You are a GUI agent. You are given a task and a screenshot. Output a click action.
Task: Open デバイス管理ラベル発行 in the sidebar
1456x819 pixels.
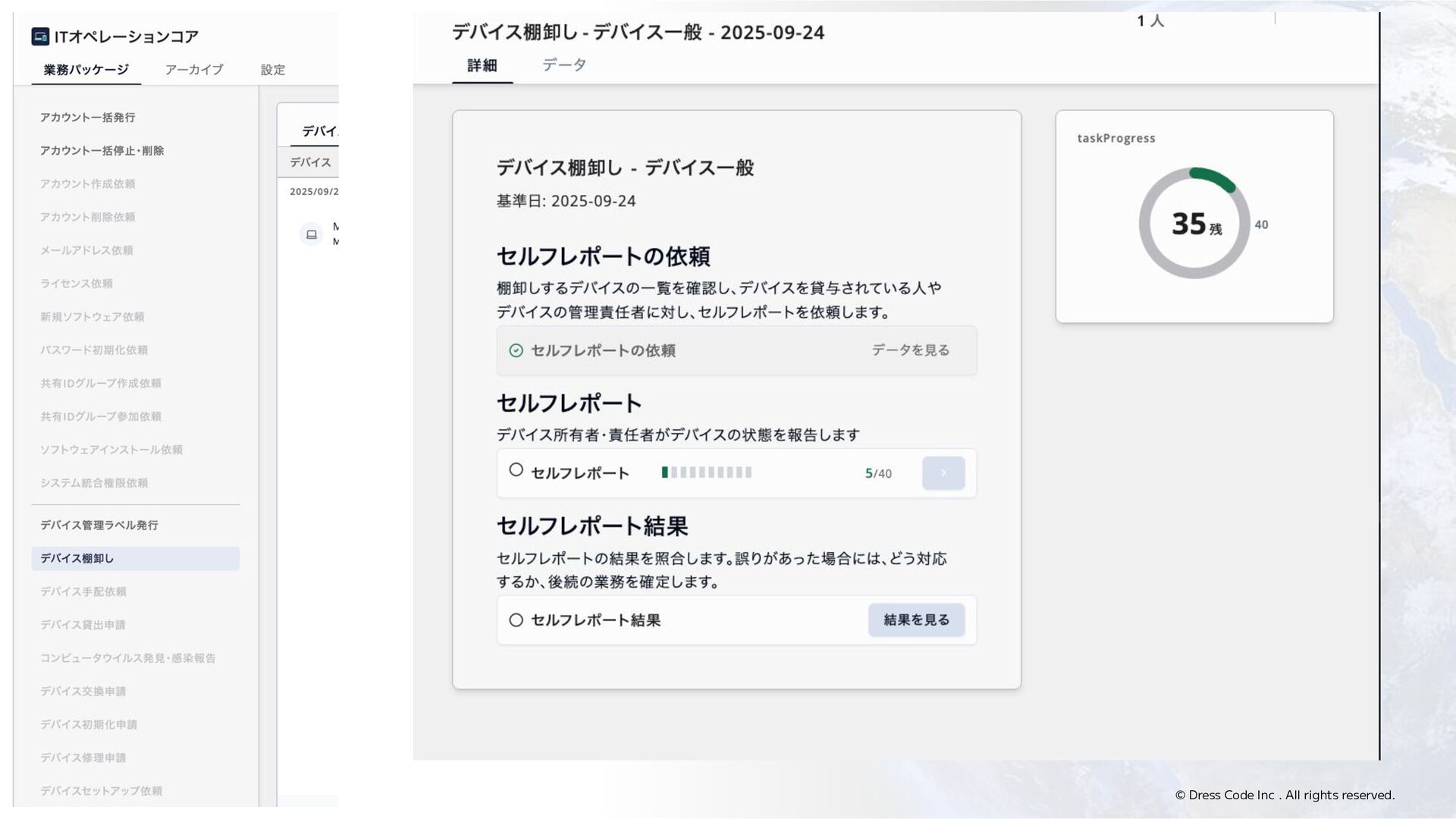pyautogui.click(x=99, y=526)
